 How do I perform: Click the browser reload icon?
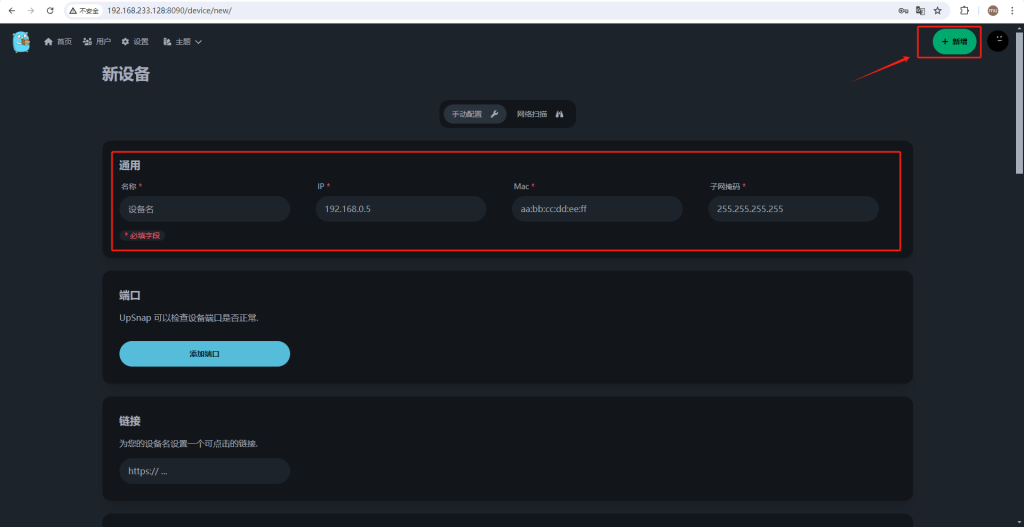(50, 10)
